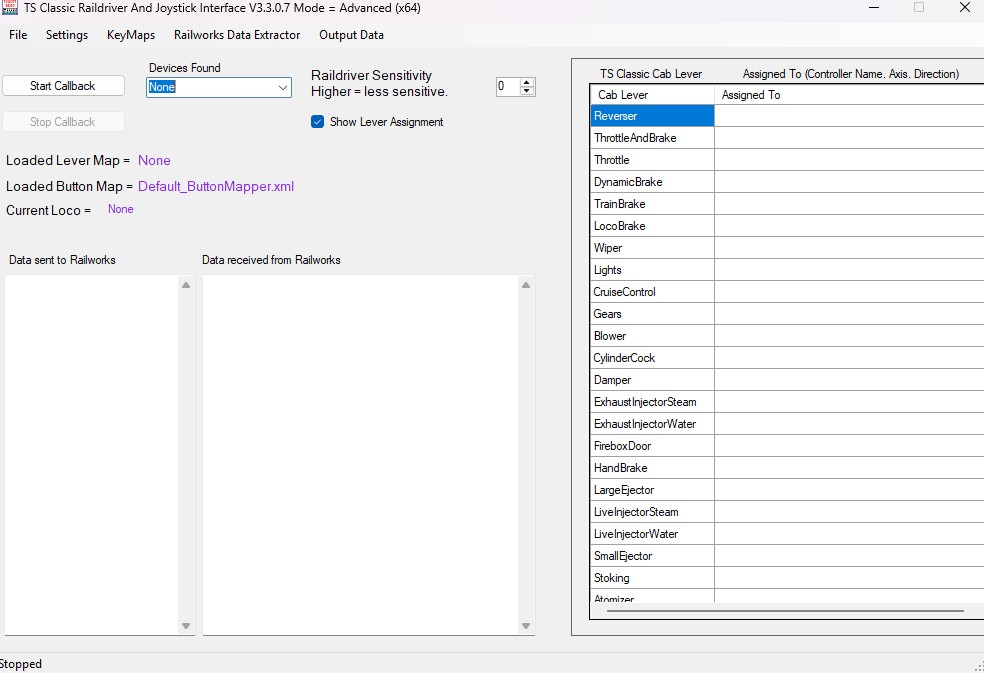Select the CruiseControl lever row
Screen dimensions: 984x673
coord(652,292)
